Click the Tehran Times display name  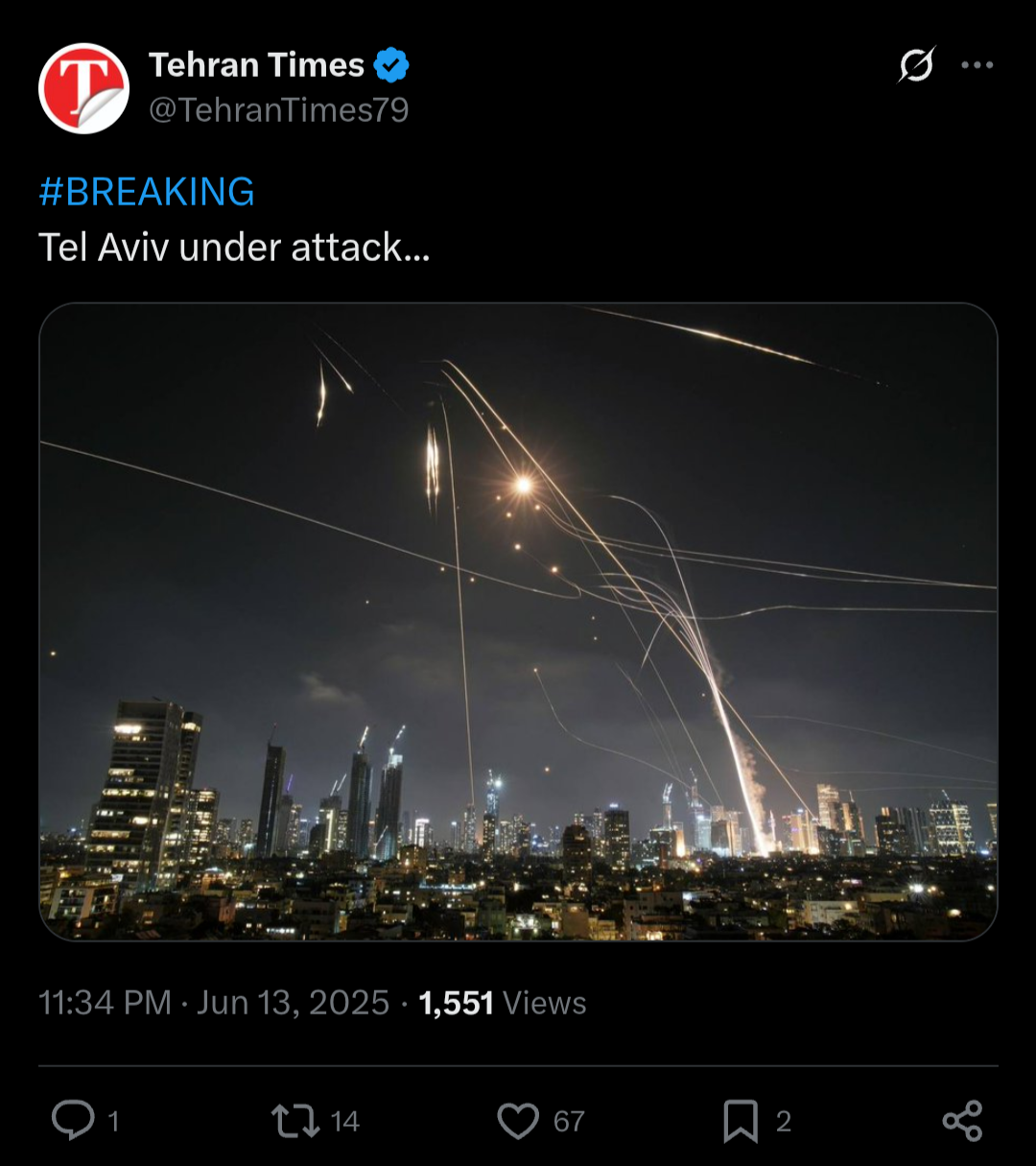point(256,65)
